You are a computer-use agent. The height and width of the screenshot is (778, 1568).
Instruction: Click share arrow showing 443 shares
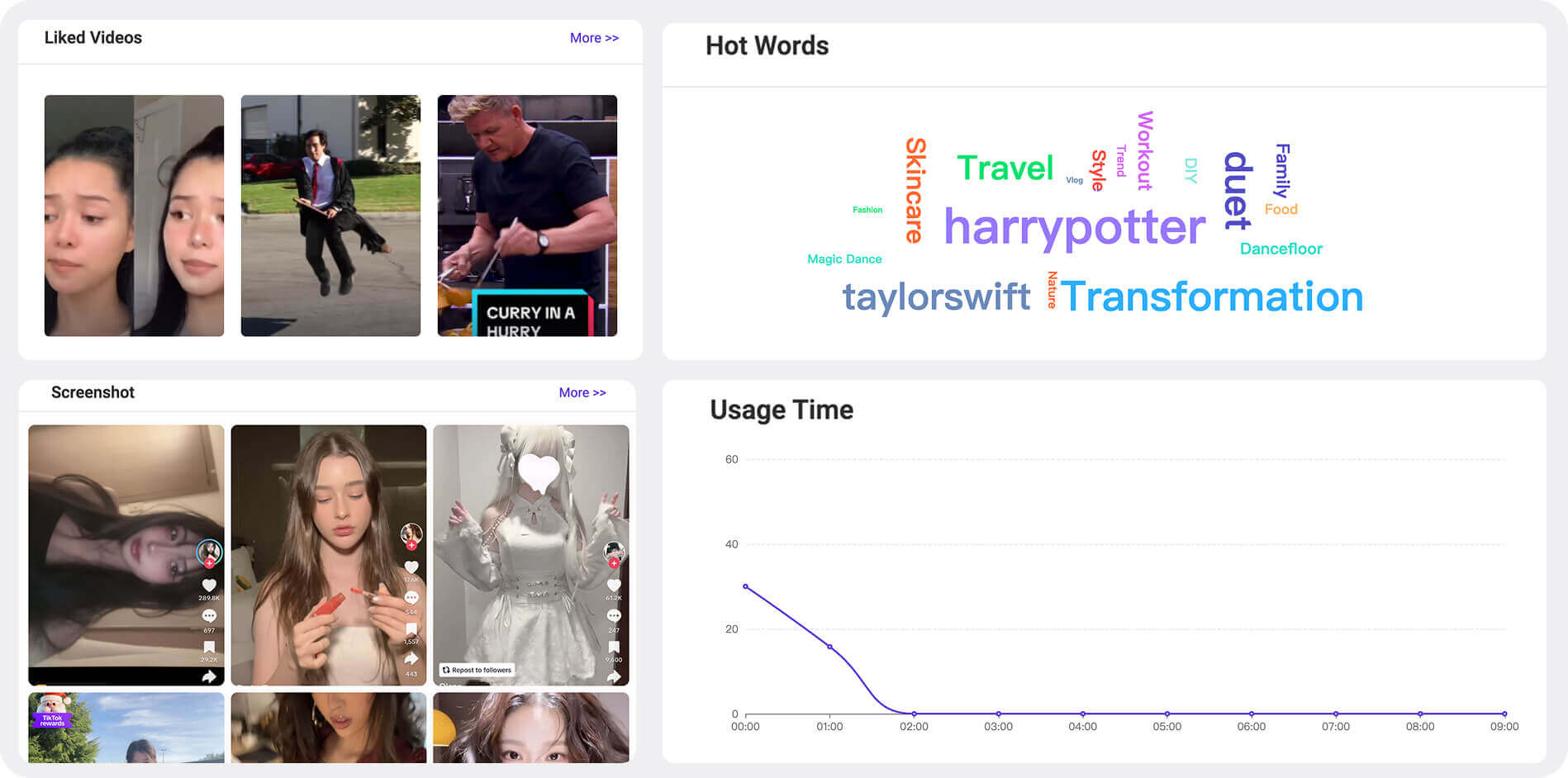[411, 659]
